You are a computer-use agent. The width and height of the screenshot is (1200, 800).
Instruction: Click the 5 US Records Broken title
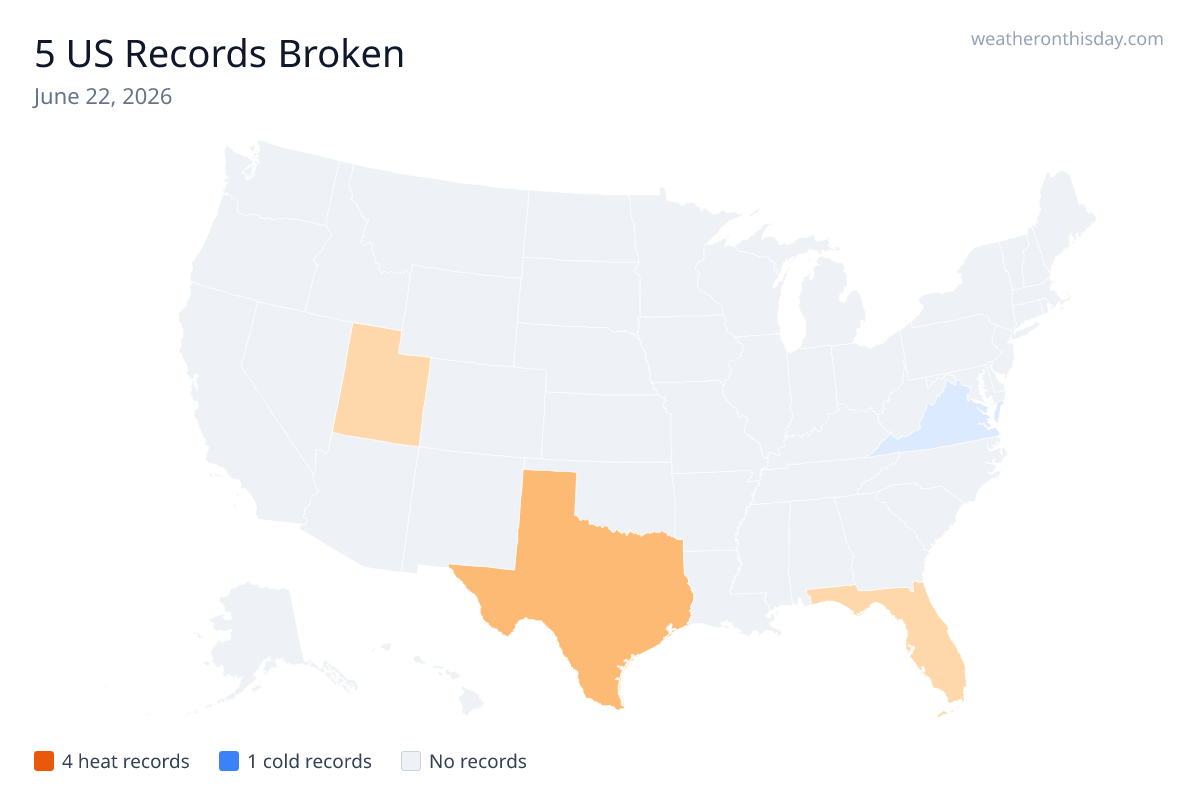220,54
